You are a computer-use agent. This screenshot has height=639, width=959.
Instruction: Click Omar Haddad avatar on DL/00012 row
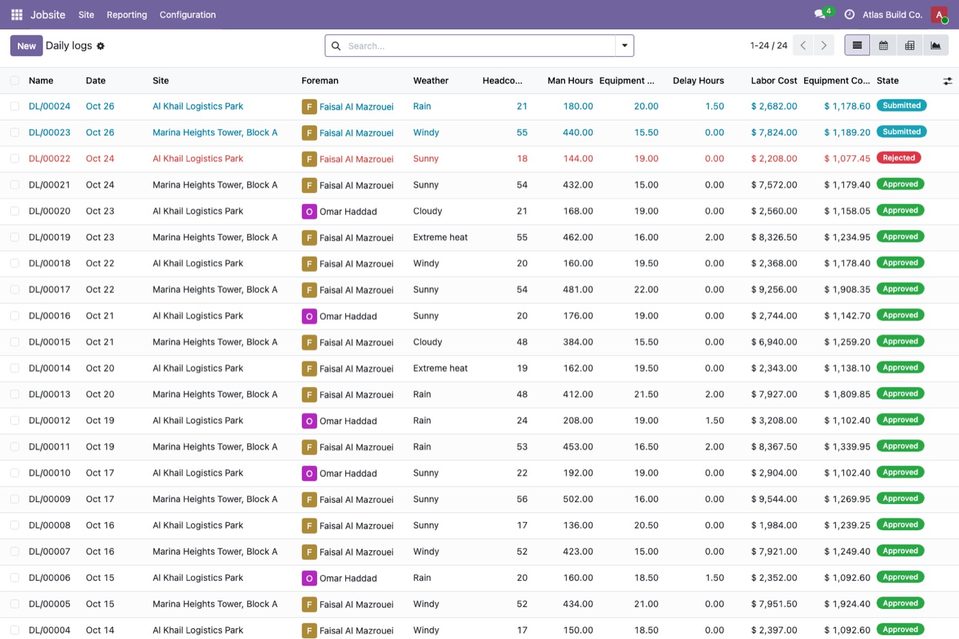pyautogui.click(x=309, y=421)
